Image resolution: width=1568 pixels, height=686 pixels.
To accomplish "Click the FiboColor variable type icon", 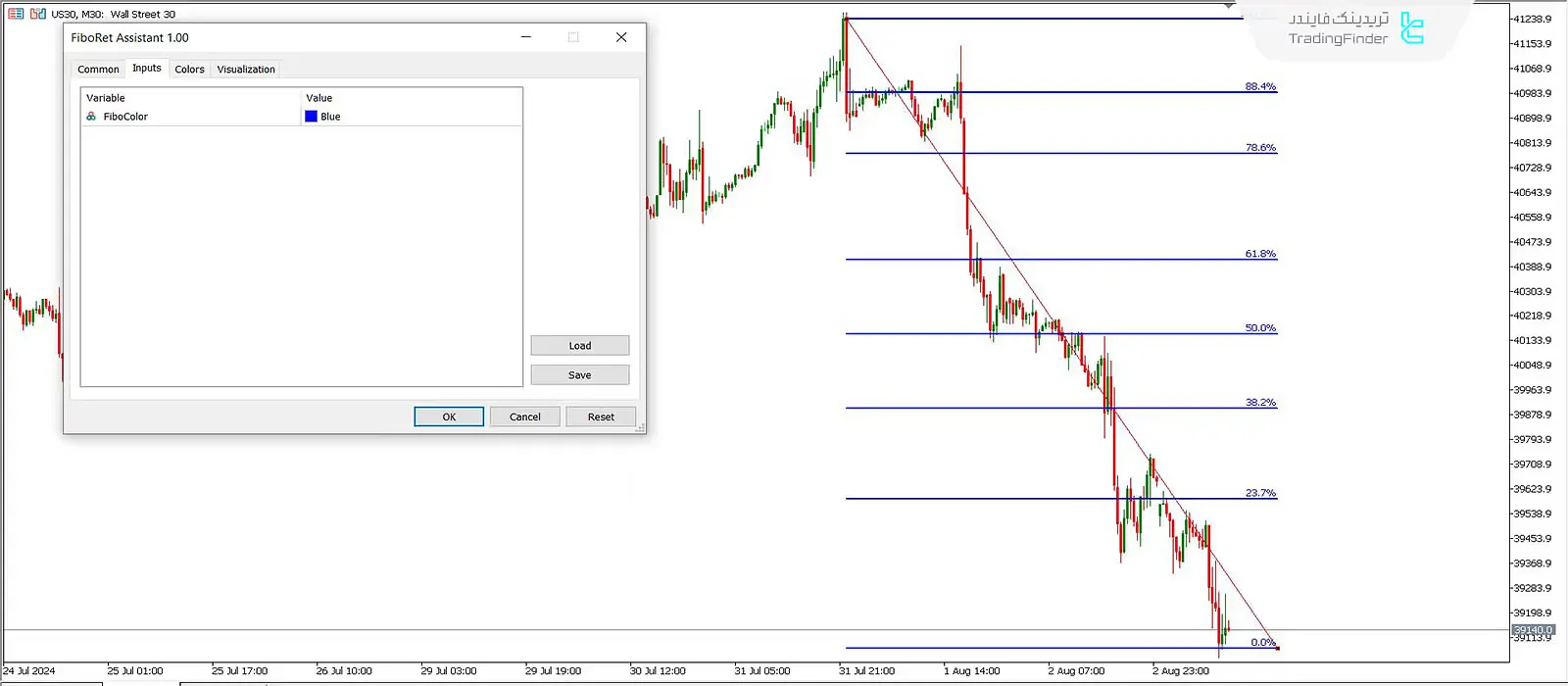I will [x=91, y=117].
